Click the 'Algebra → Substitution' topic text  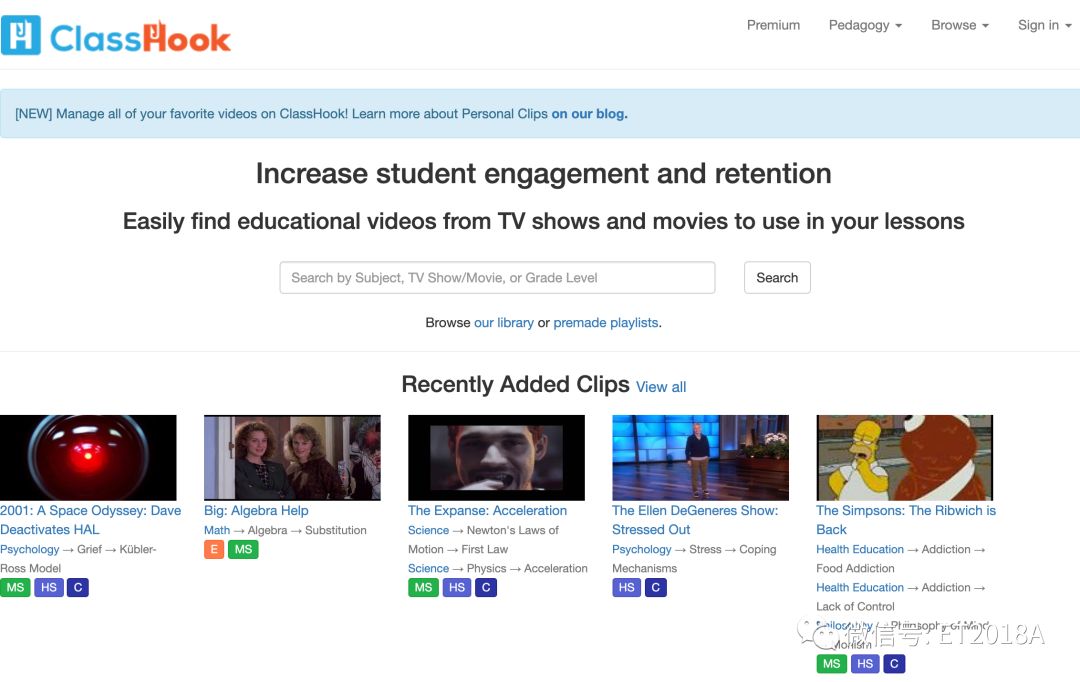pos(307,530)
